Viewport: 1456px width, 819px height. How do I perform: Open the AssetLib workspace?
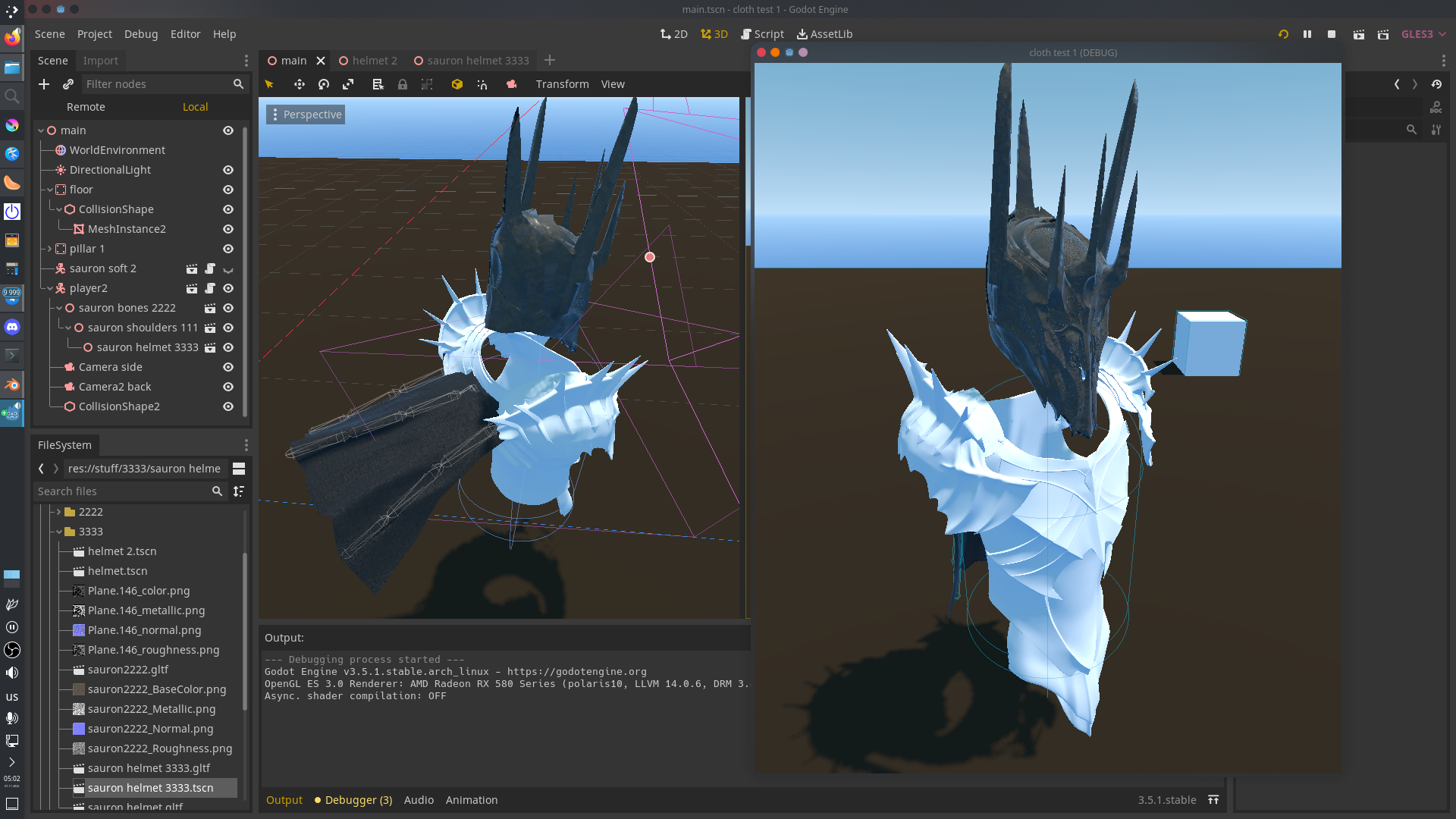click(824, 34)
